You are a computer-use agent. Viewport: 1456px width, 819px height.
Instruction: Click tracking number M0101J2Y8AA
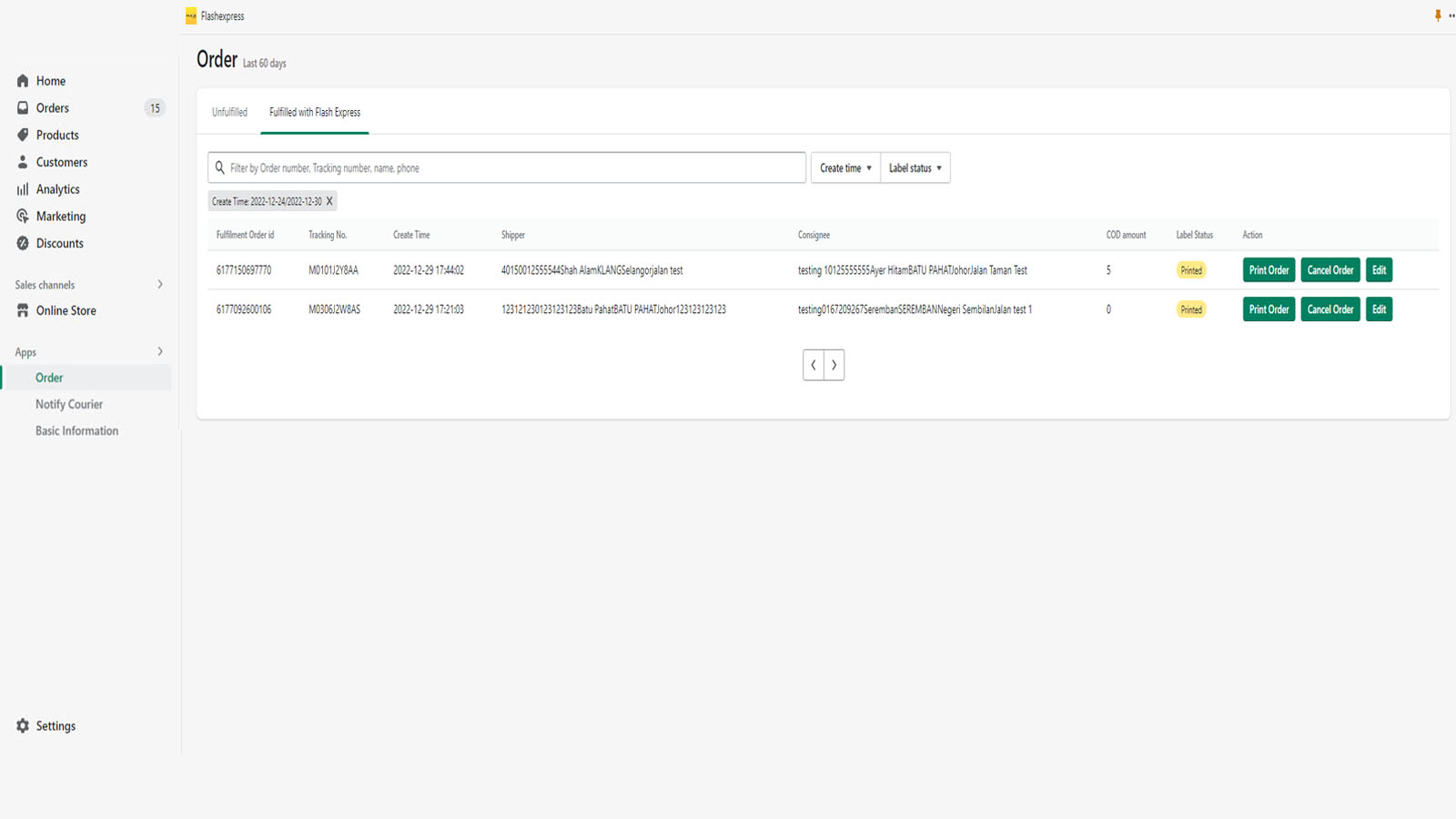333,270
